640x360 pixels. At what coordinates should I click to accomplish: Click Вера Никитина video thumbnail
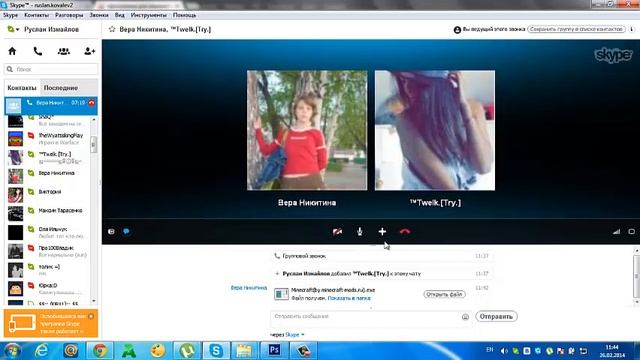pyautogui.click(x=307, y=130)
